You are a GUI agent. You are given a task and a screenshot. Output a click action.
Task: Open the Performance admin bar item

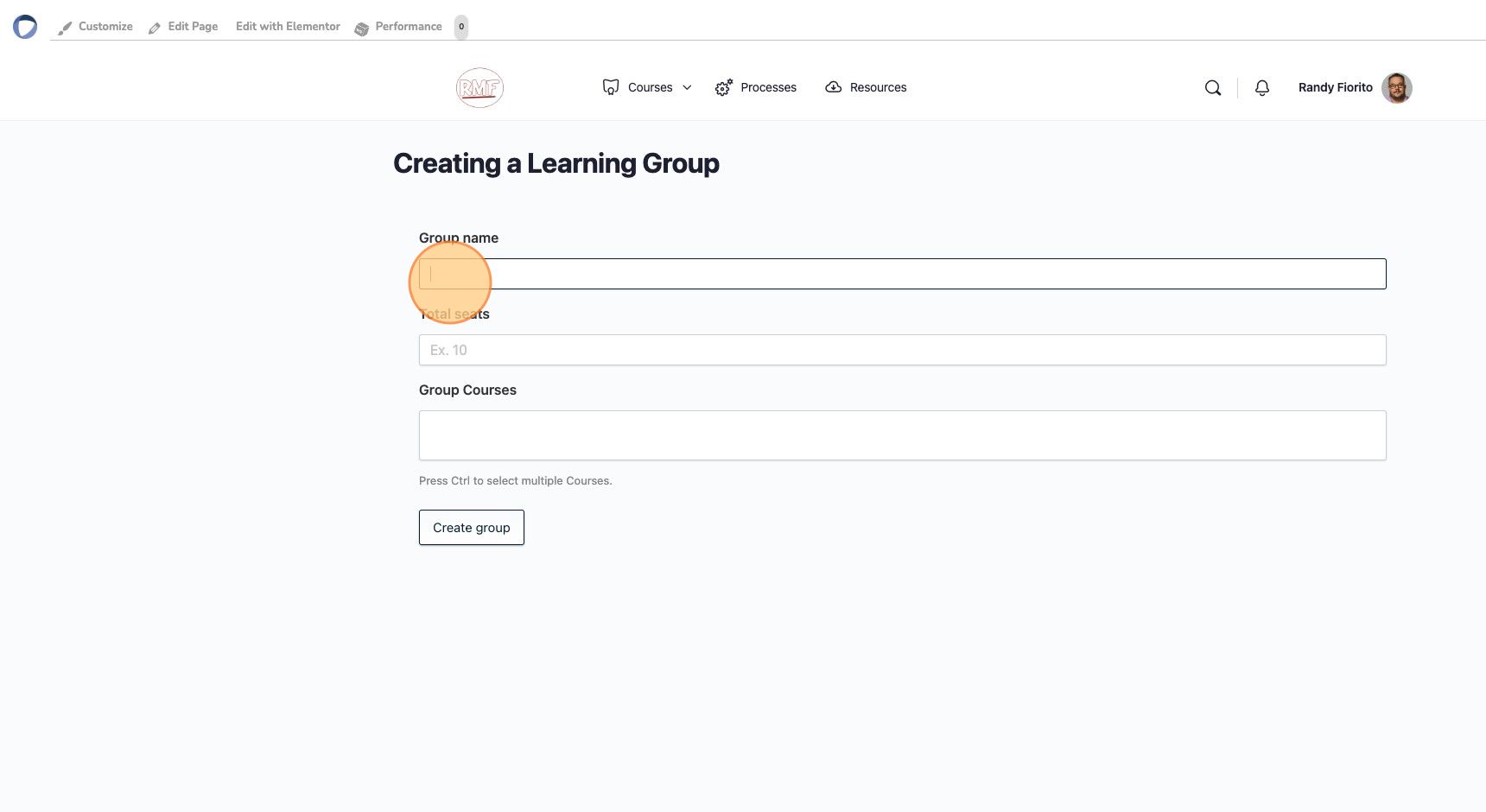point(398,27)
